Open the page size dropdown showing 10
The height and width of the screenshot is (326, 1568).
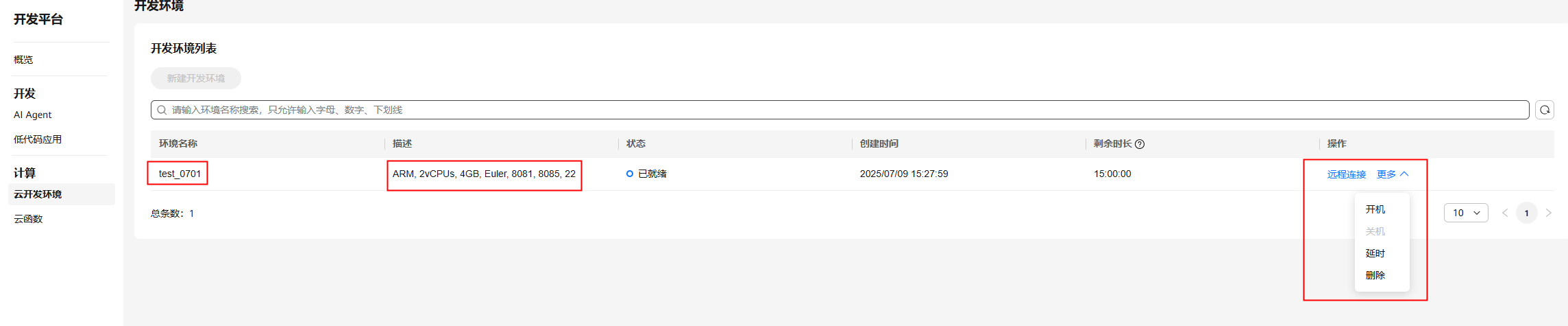(x=1466, y=213)
